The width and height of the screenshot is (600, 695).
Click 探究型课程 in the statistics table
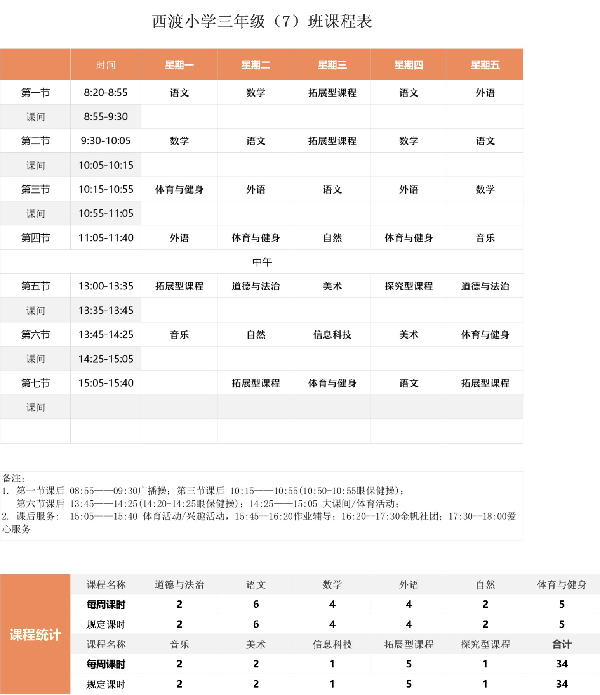pyautogui.click(x=485, y=644)
